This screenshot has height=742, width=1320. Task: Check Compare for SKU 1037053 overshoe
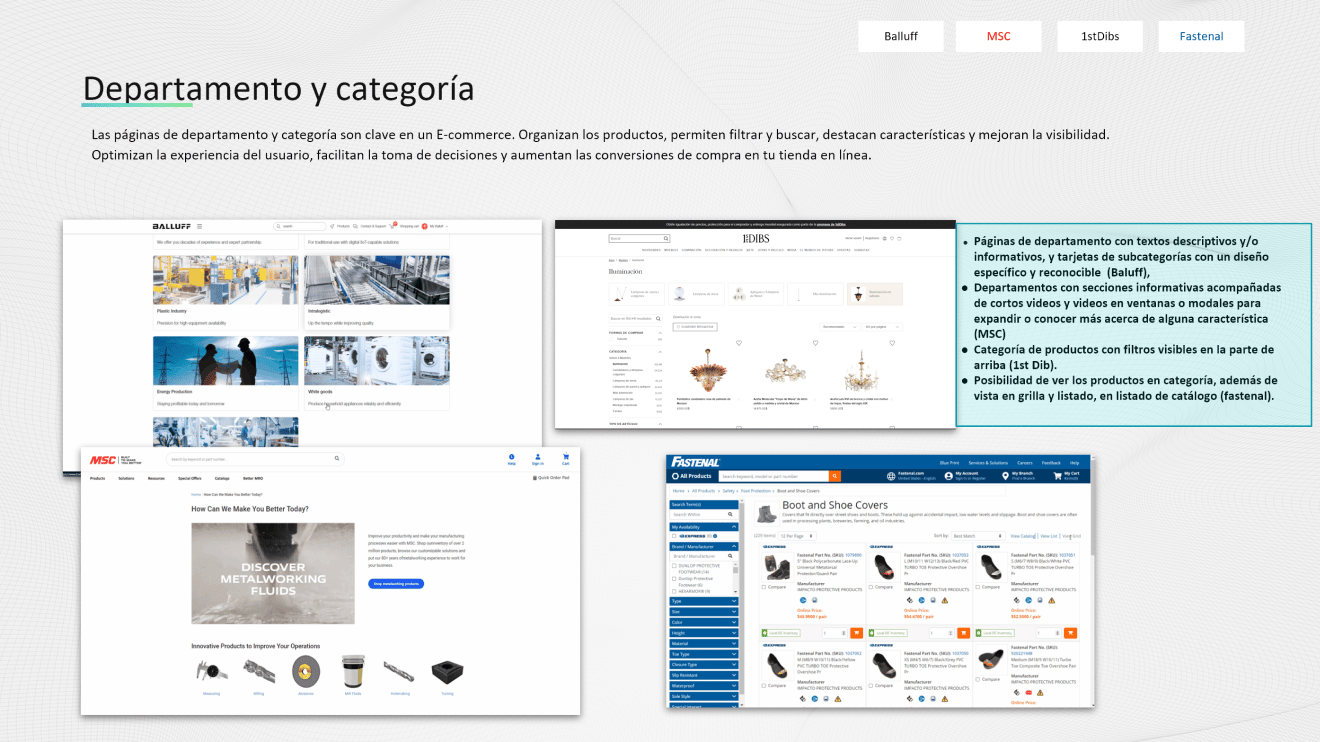[x=871, y=587]
